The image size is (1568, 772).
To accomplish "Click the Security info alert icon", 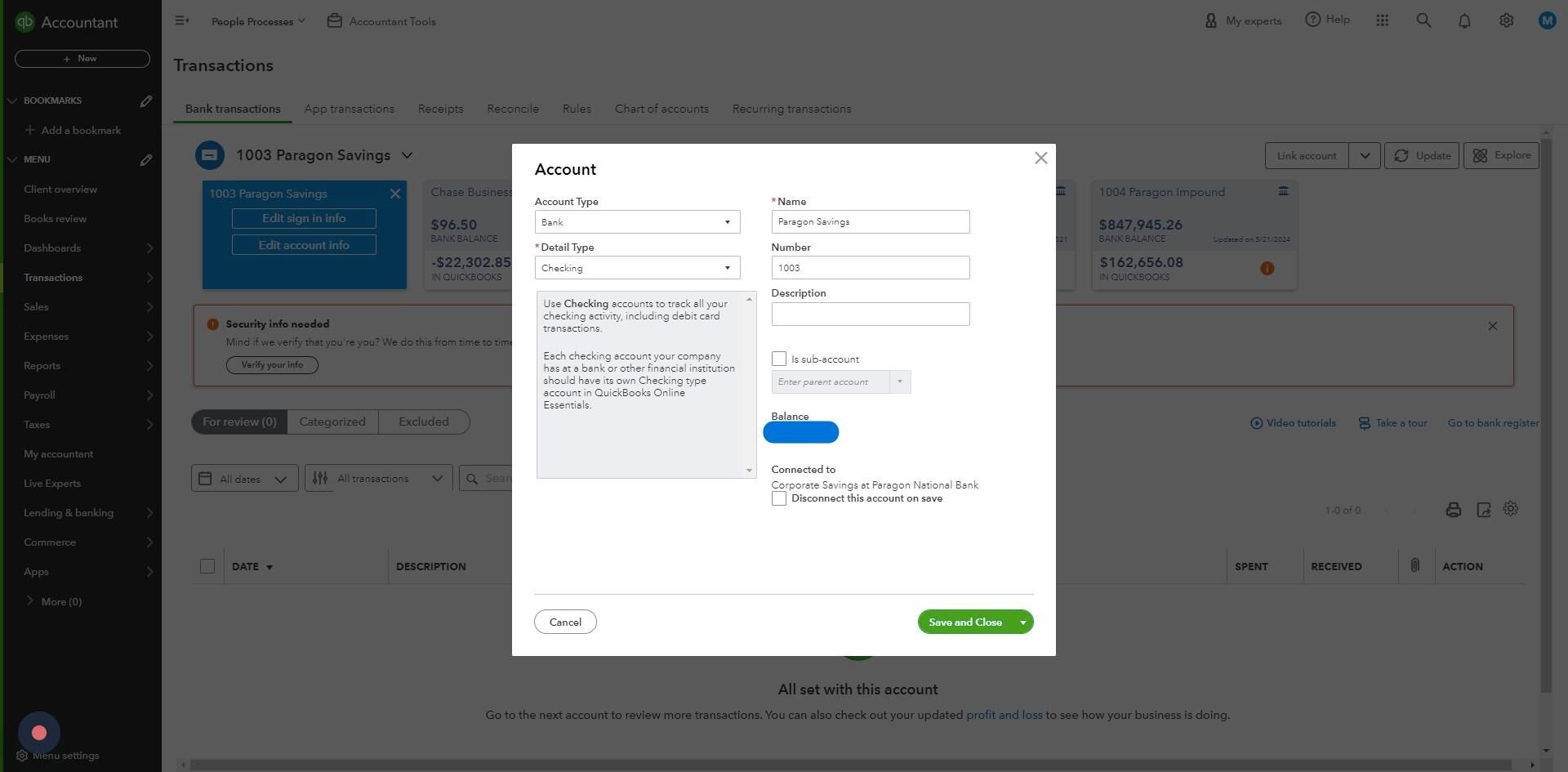I will [x=213, y=325].
